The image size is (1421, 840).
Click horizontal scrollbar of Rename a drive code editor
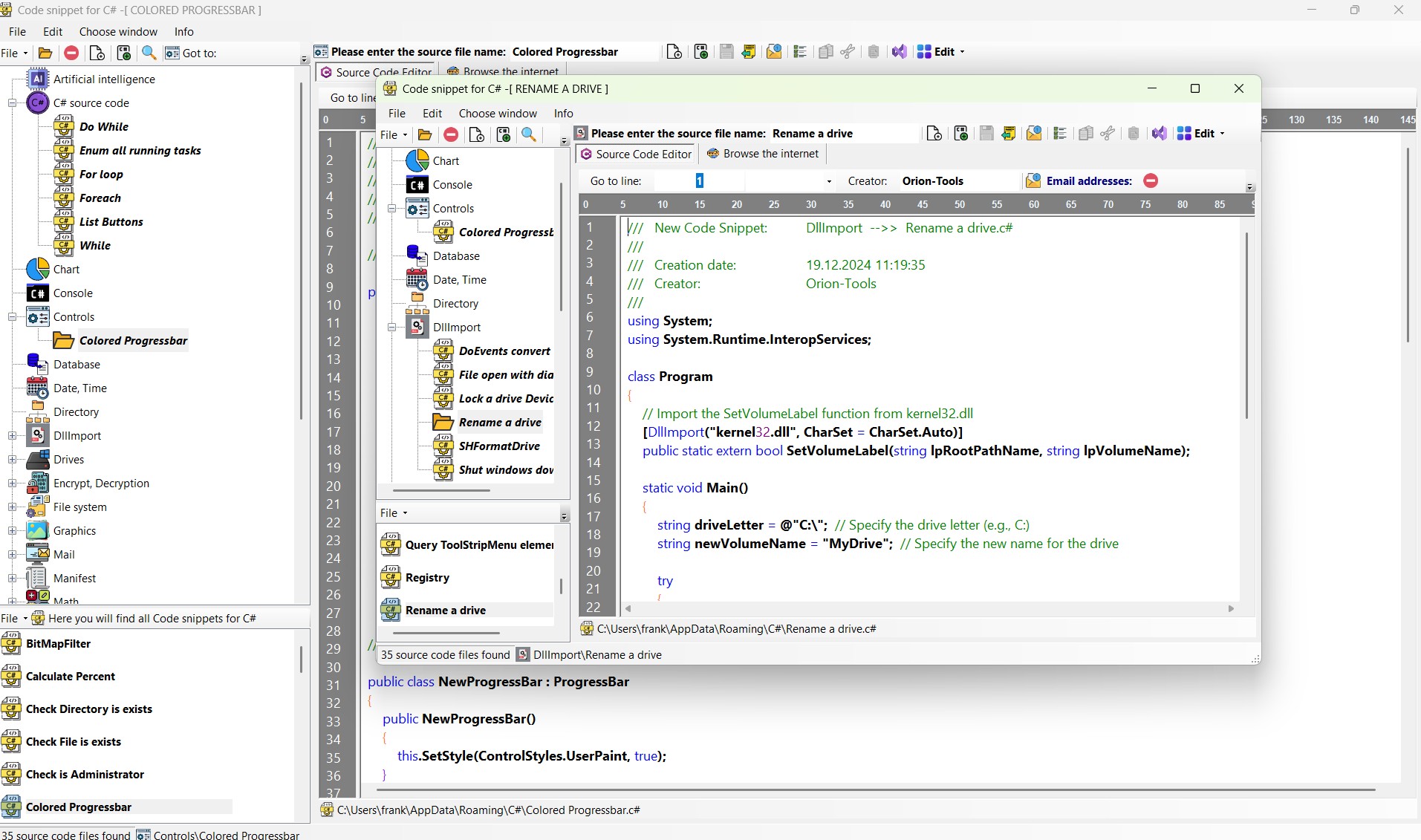pyautogui.click(x=929, y=609)
